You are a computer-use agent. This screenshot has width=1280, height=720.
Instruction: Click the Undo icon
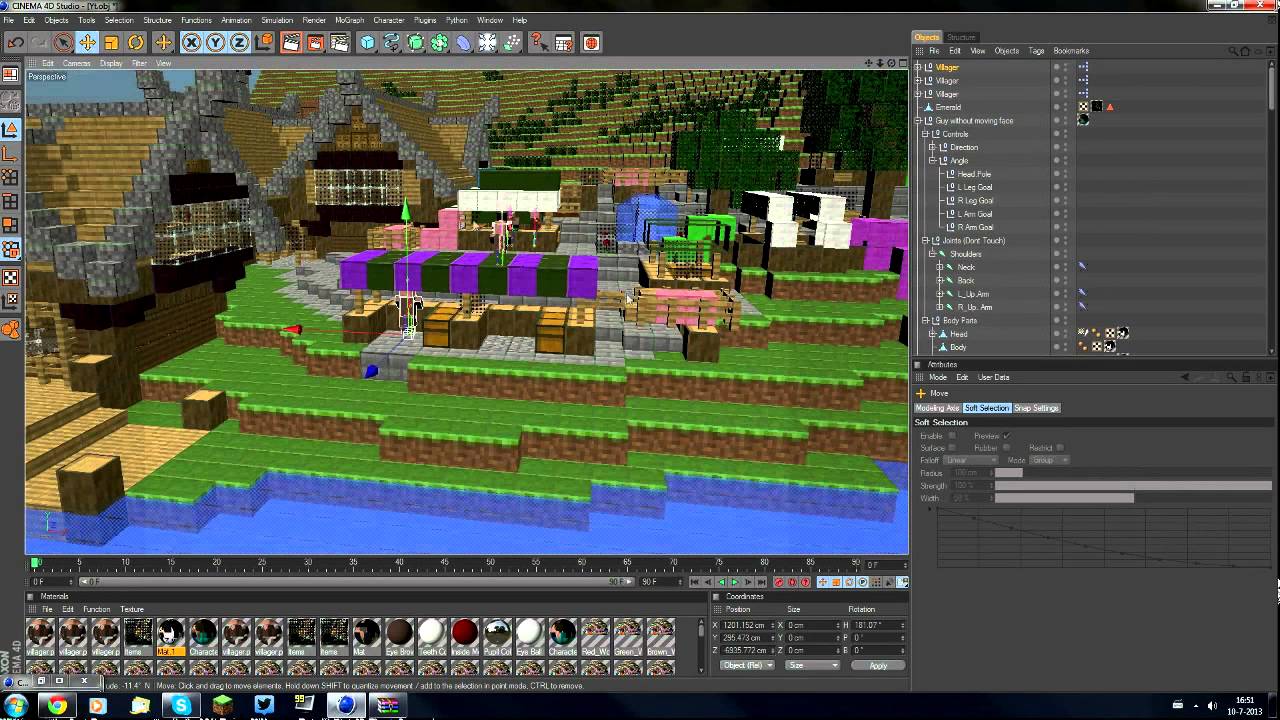click(14, 42)
